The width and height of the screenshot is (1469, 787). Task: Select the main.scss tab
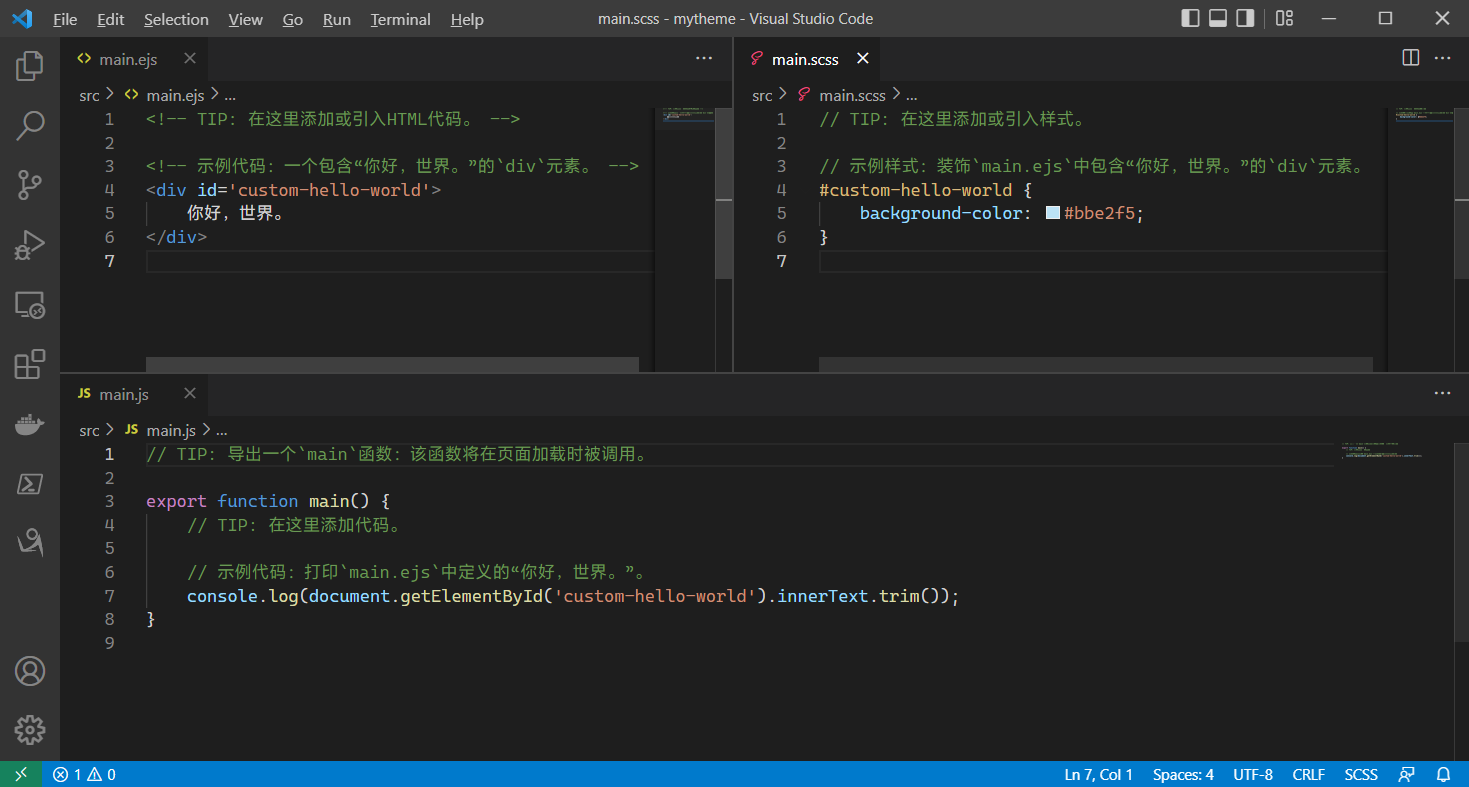coord(808,58)
